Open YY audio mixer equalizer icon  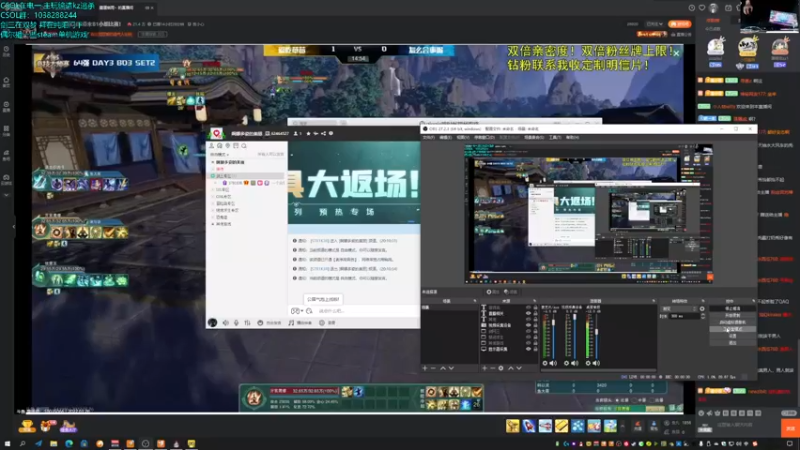pyautogui.click(x=247, y=322)
